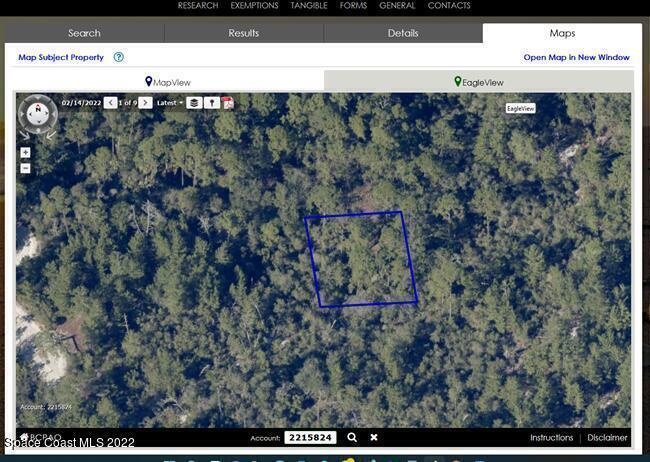Open the Details tab
The width and height of the screenshot is (650, 462).
click(403, 33)
